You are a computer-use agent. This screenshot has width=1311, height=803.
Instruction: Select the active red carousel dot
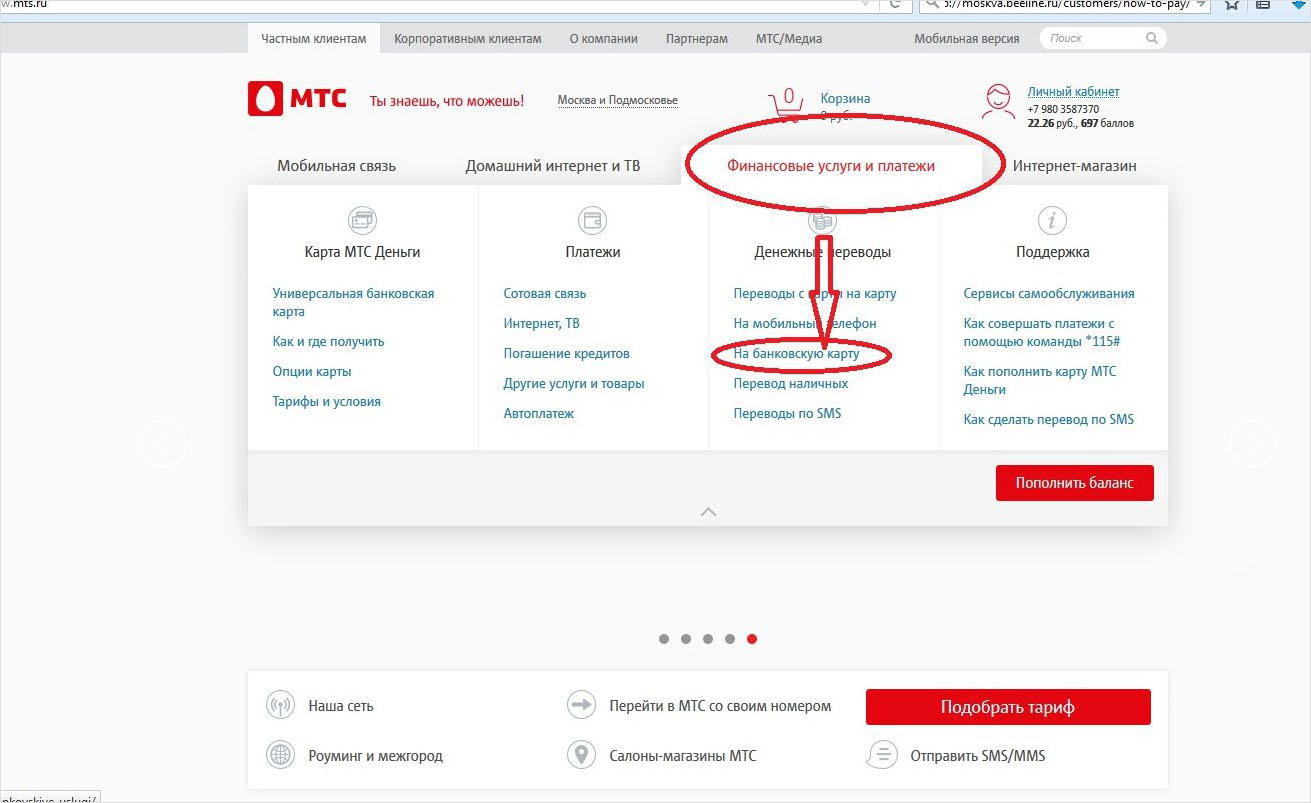click(752, 639)
